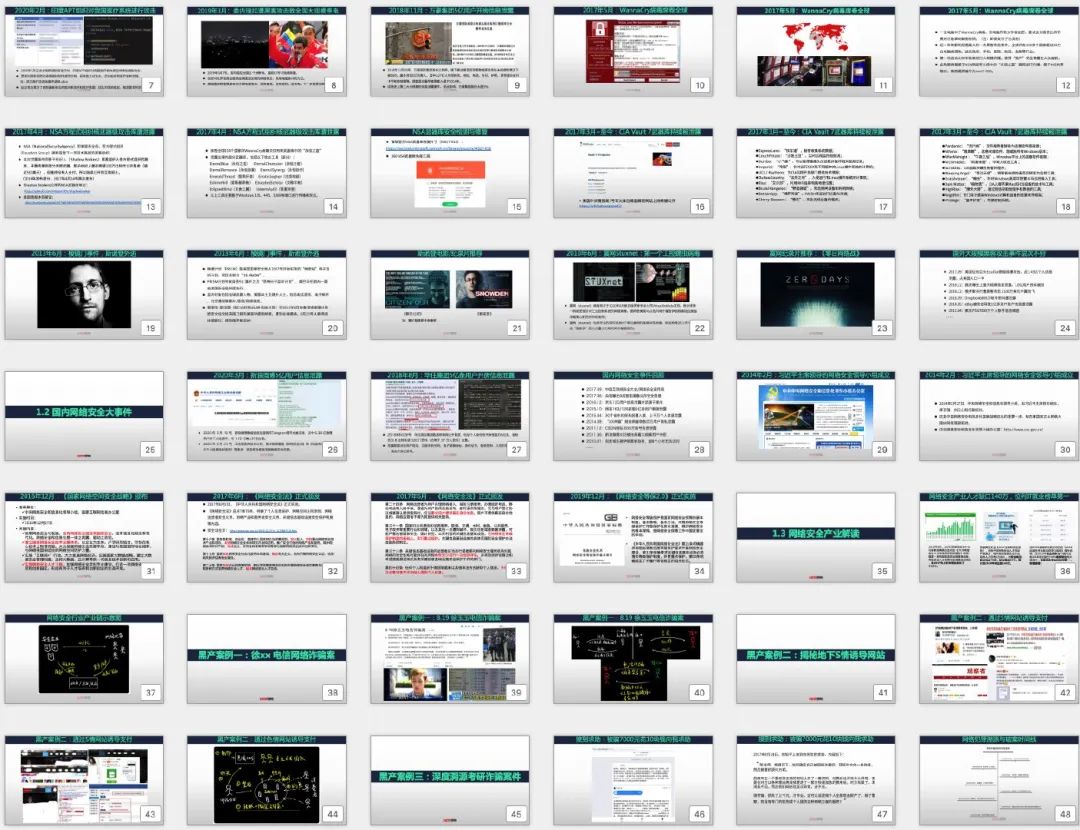Select slide 41 黑产案例二 title slide
This screenshot has width=1080, height=830.
(816, 660)
